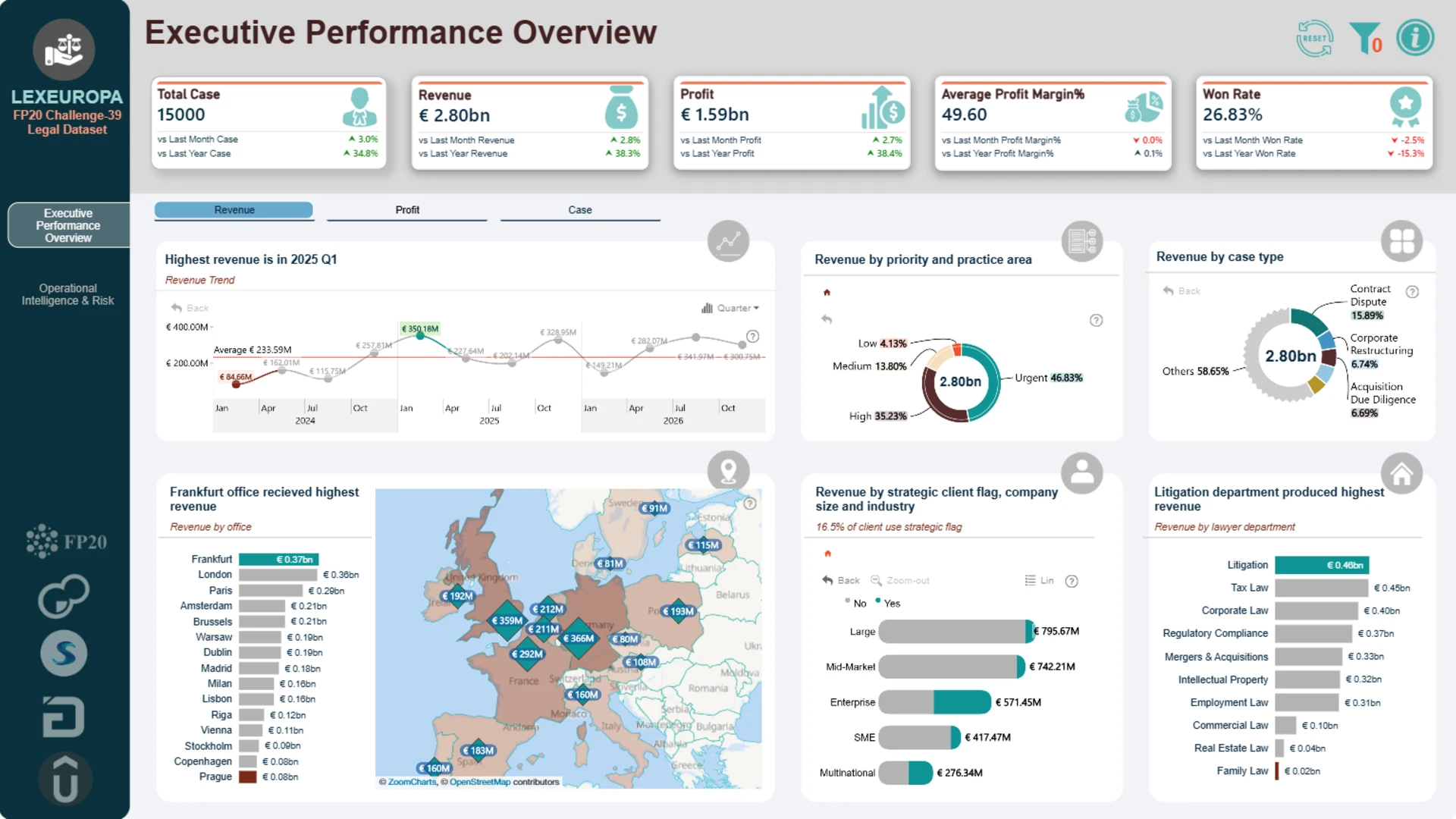Viewport: 1456px width, 819px height.
Task: Toggle the Lin scale option
Action: (x=1040, y=581)
